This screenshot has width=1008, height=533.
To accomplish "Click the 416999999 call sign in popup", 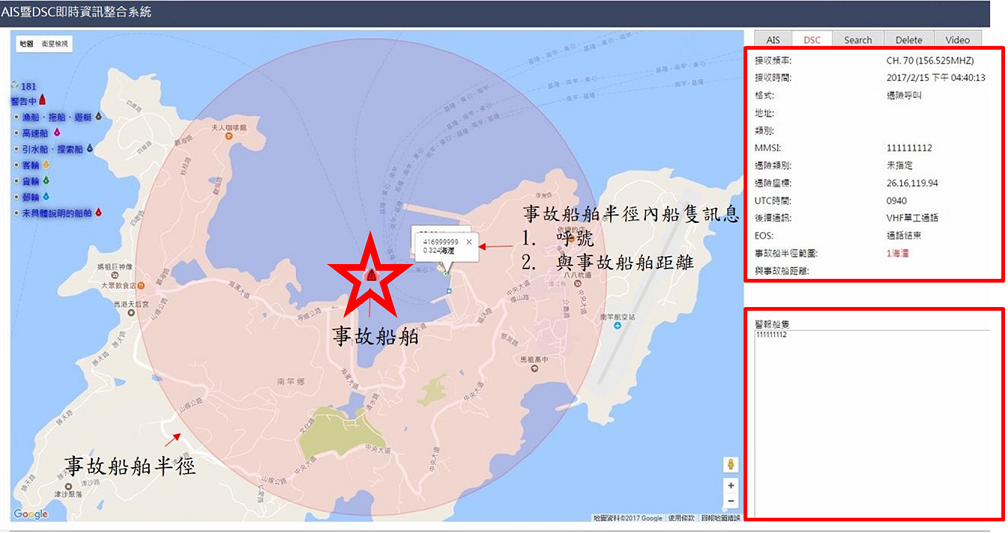I will [x=440, y=242].
